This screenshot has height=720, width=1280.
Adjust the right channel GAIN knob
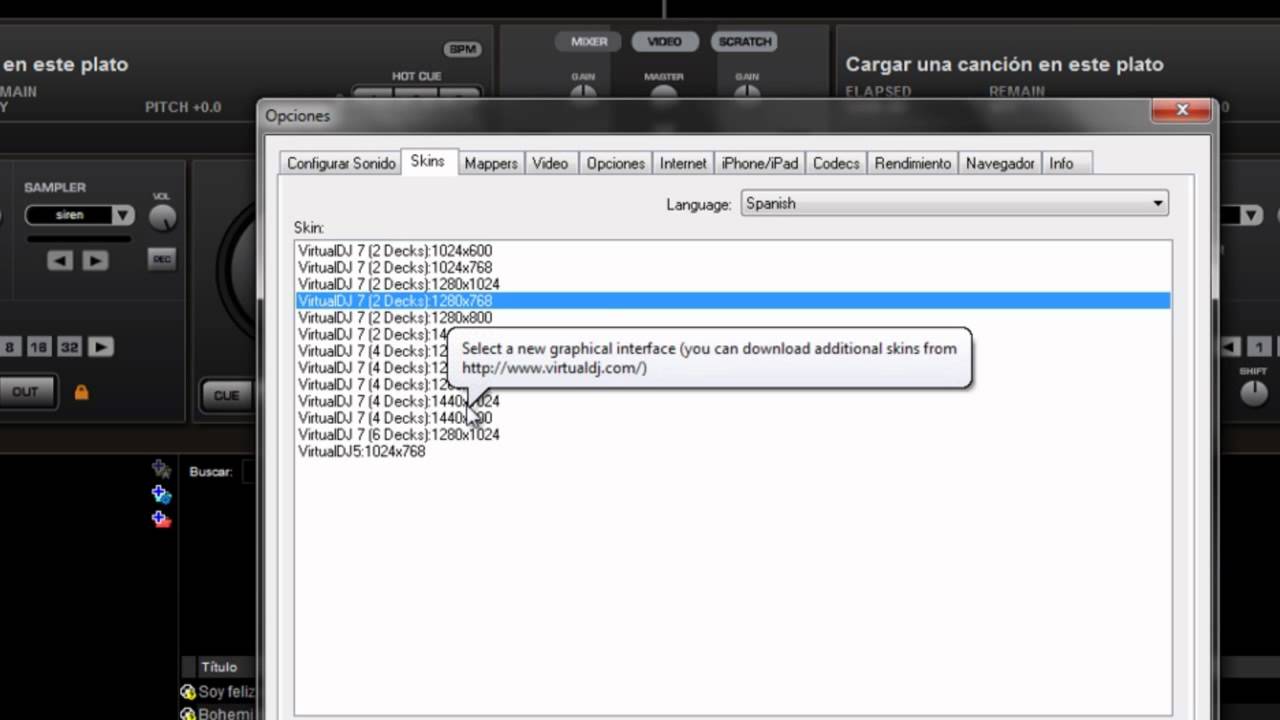click(747, 93)
